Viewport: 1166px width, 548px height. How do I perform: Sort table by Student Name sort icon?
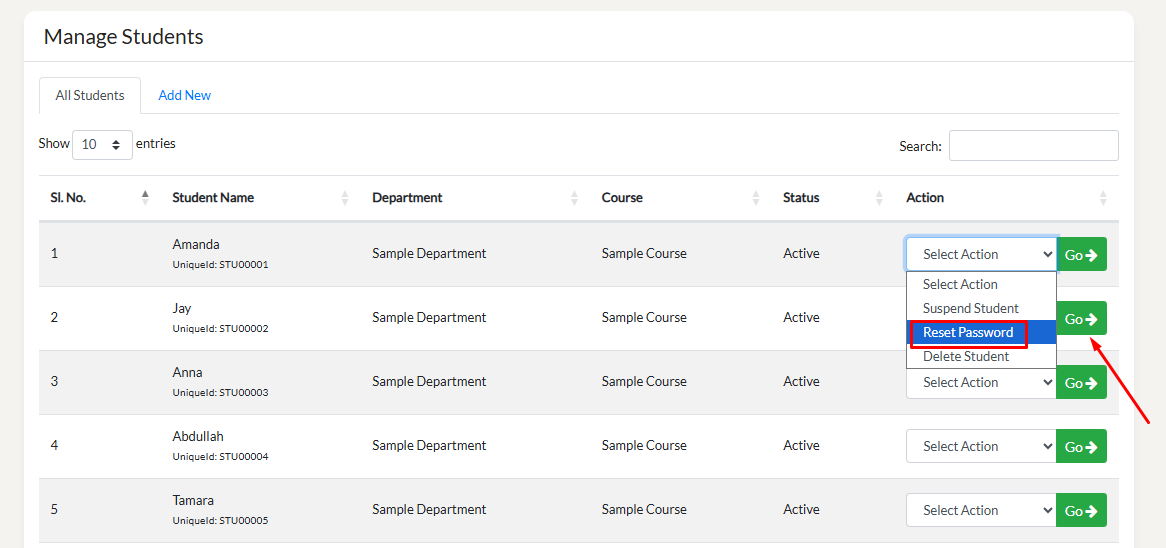click(x=345, y=198)
